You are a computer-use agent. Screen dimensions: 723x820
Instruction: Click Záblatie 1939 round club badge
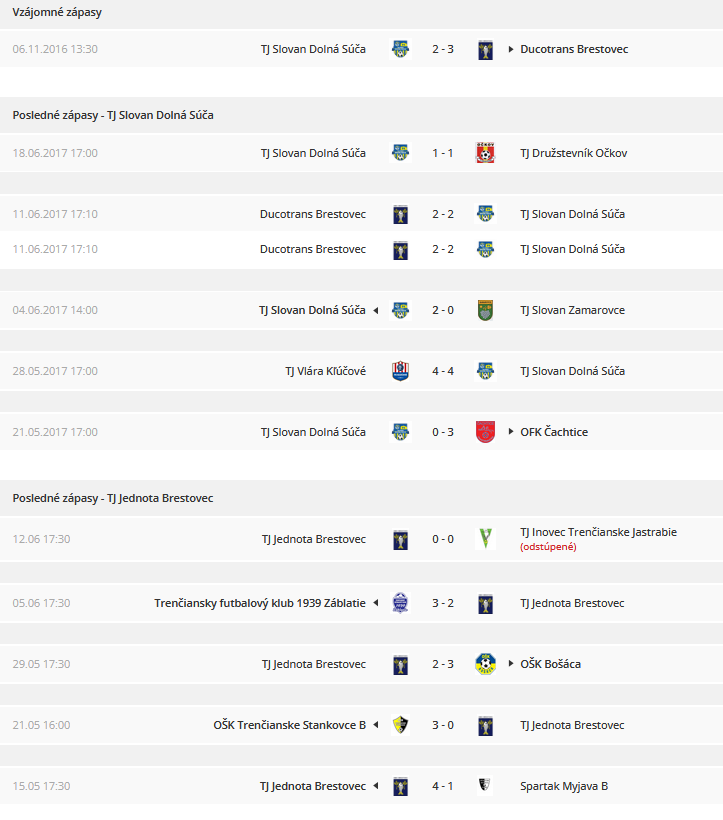pyautogui.click(x=400, y=603)
